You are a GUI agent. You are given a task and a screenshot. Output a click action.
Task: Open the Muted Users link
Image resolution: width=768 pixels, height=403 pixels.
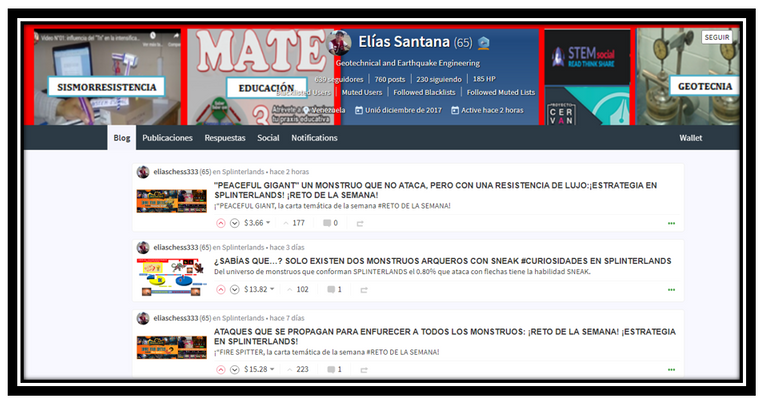point(362,92)
